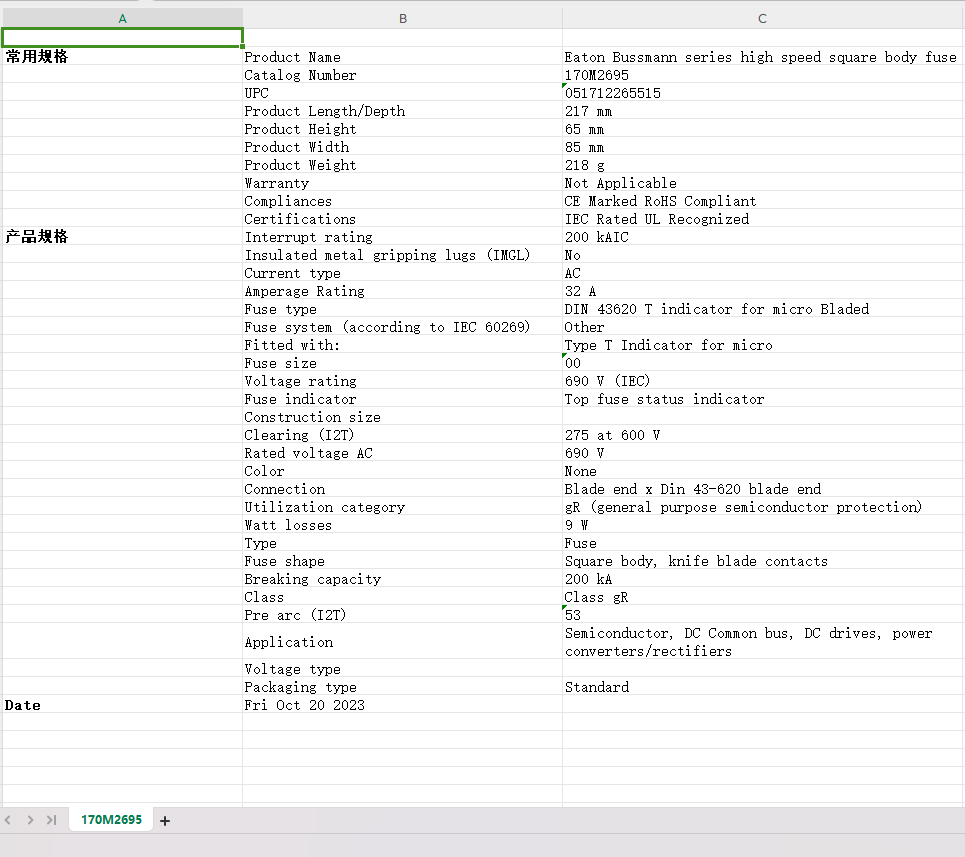Select column A header
This screenshot has width=965, height=857.
point(122,18)
